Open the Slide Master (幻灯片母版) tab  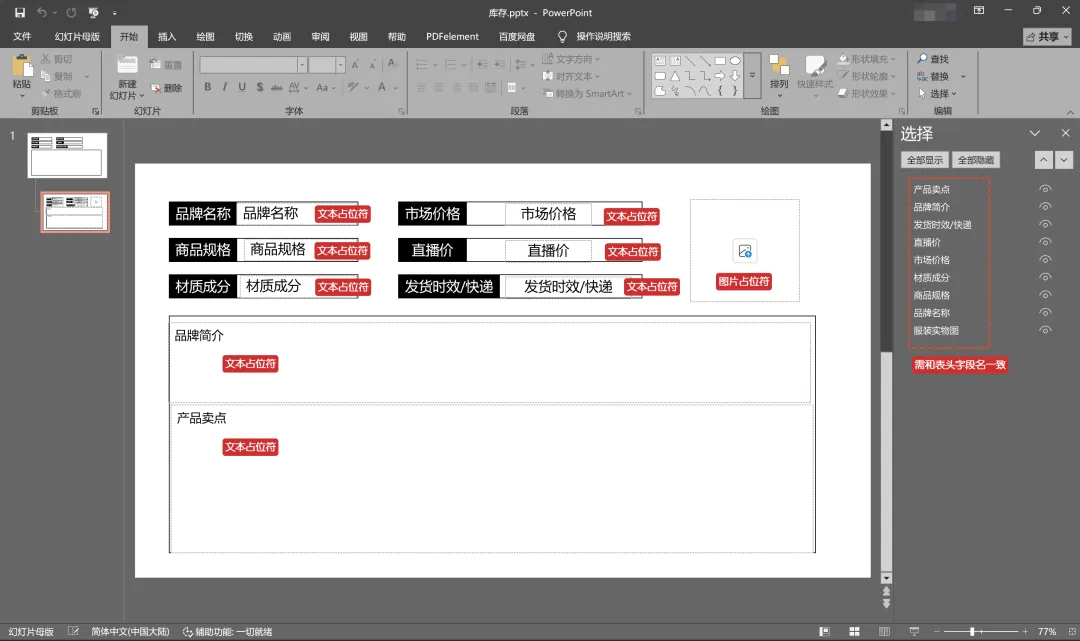point(77,36)
